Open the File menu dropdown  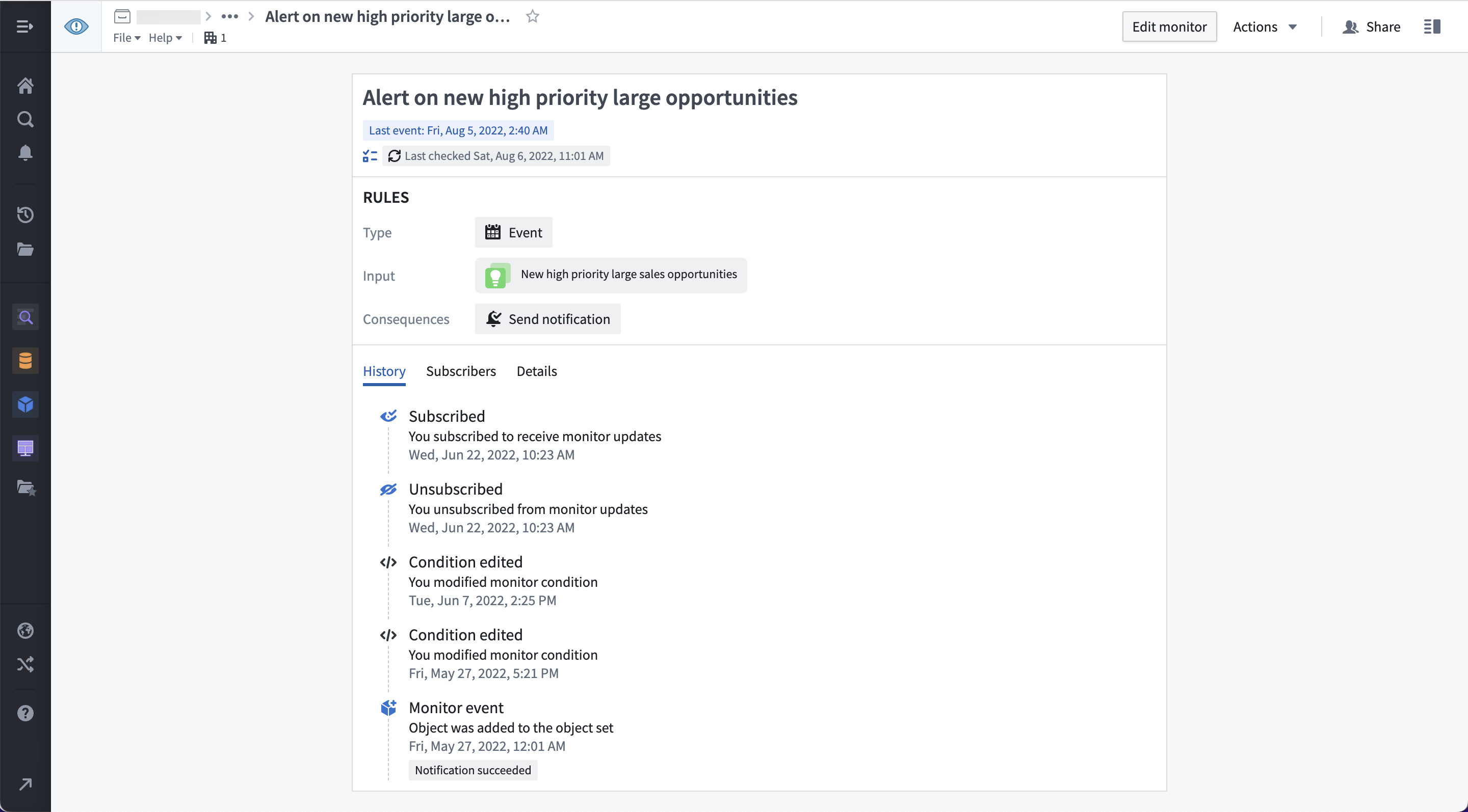point(126,38)
